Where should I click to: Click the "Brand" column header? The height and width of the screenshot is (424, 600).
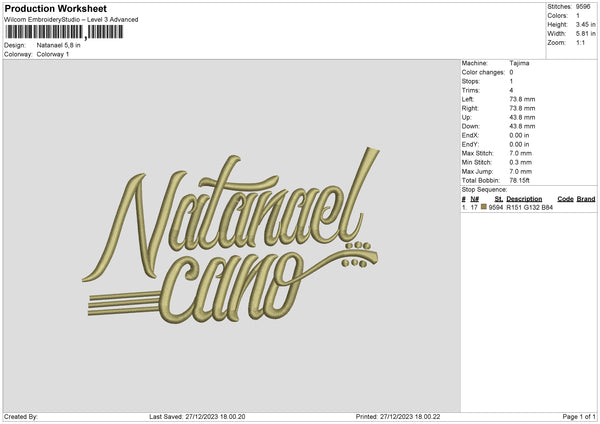click(x=586, y=199)
